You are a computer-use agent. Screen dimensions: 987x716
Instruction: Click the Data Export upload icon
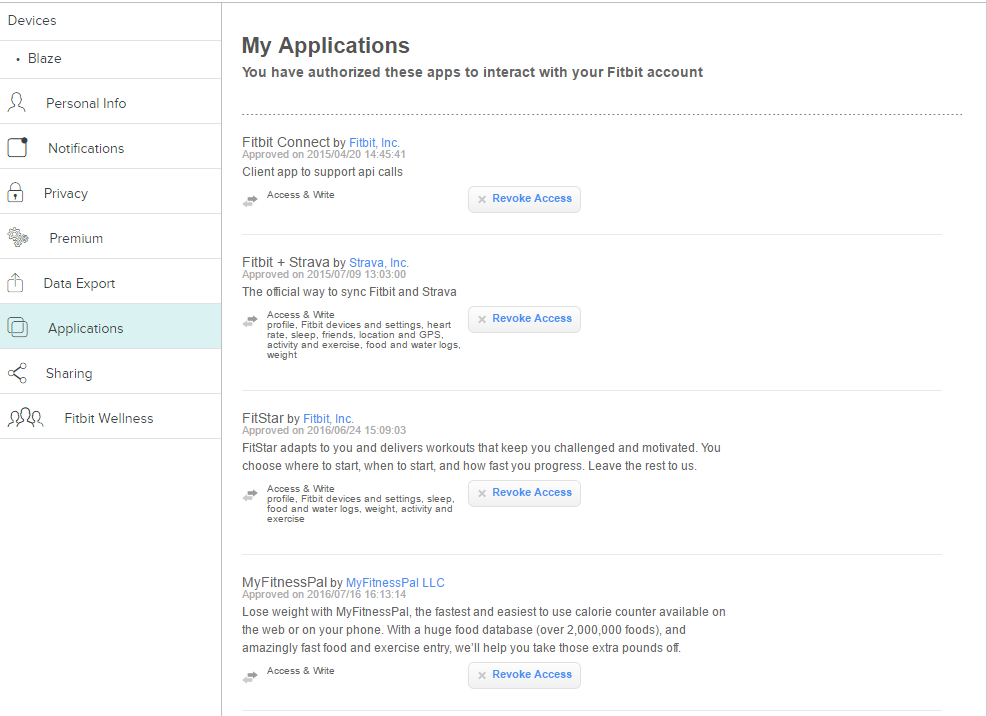tap(16, 283)
